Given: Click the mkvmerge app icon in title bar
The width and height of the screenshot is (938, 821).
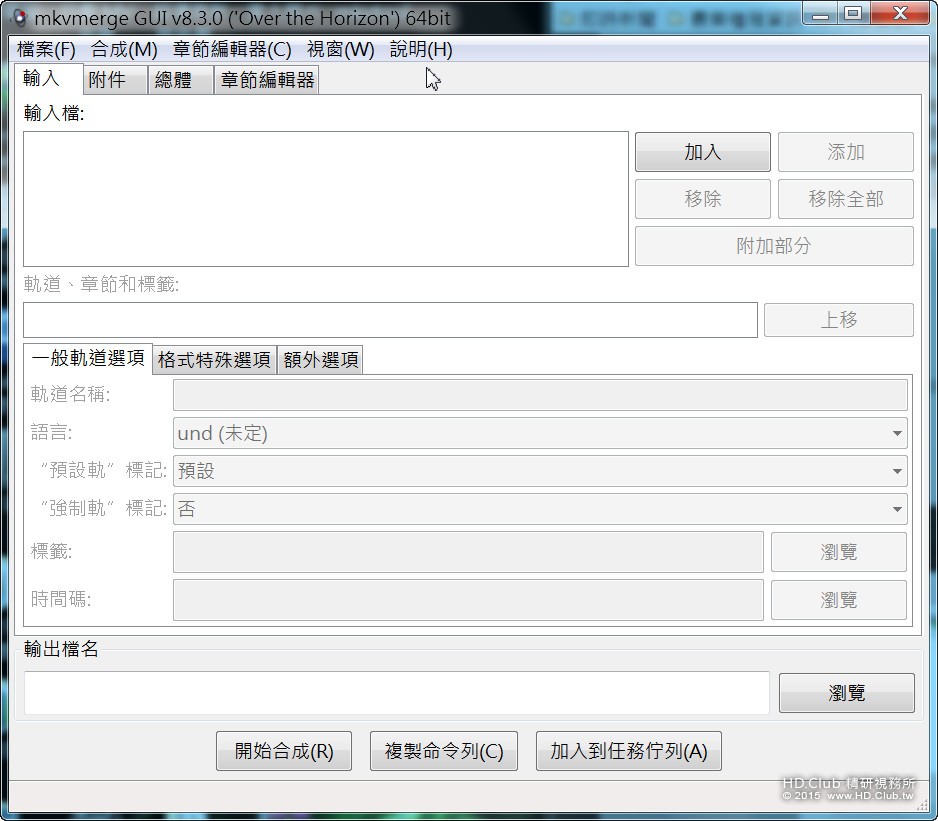Looking at the screenshot, I should (x=19, y=18).
